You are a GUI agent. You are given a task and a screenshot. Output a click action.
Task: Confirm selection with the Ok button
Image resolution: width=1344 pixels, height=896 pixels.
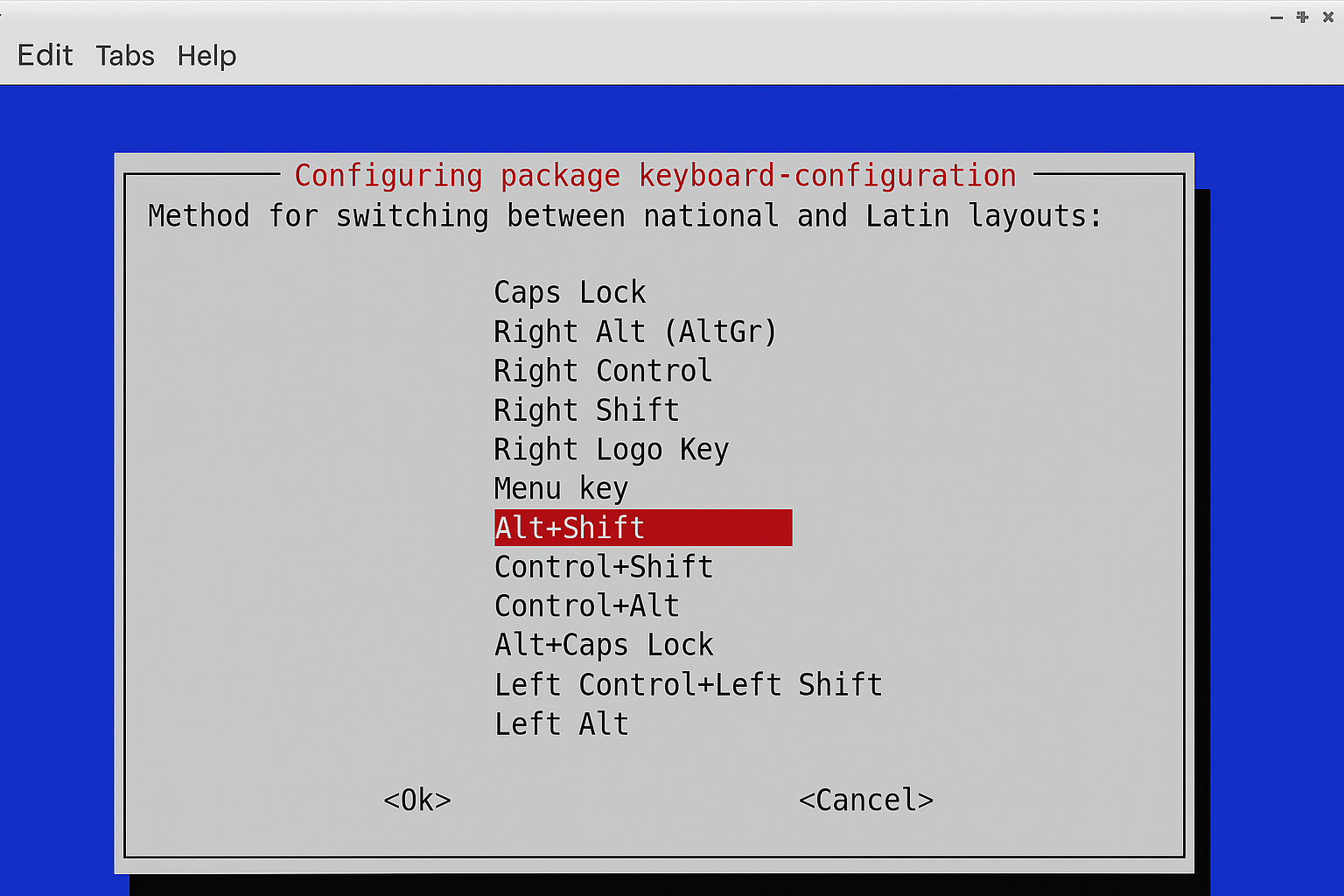(x=416, y=799)
